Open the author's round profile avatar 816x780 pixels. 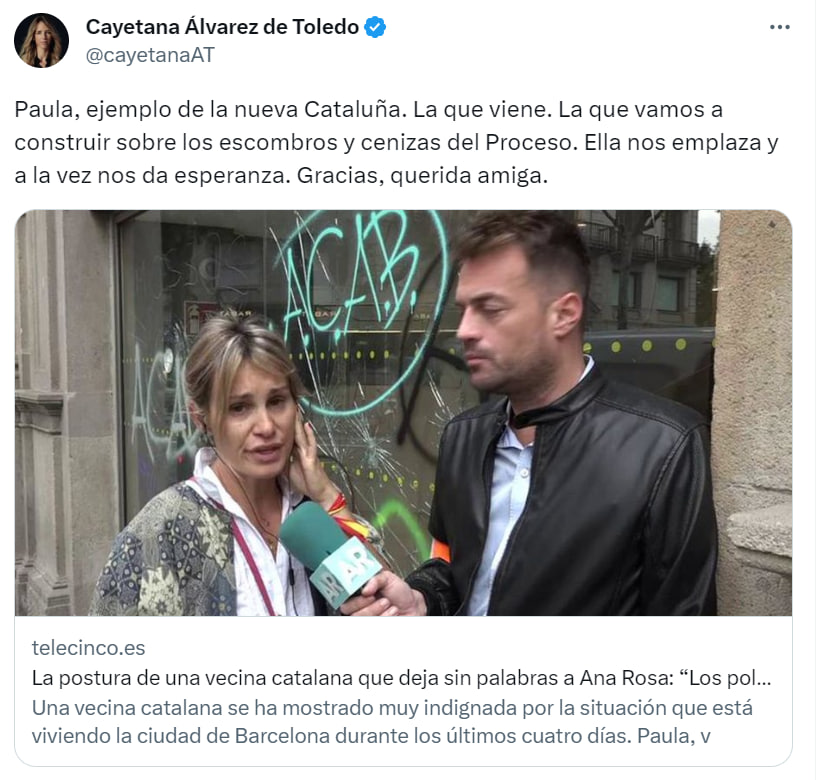(x=41, y=40)
